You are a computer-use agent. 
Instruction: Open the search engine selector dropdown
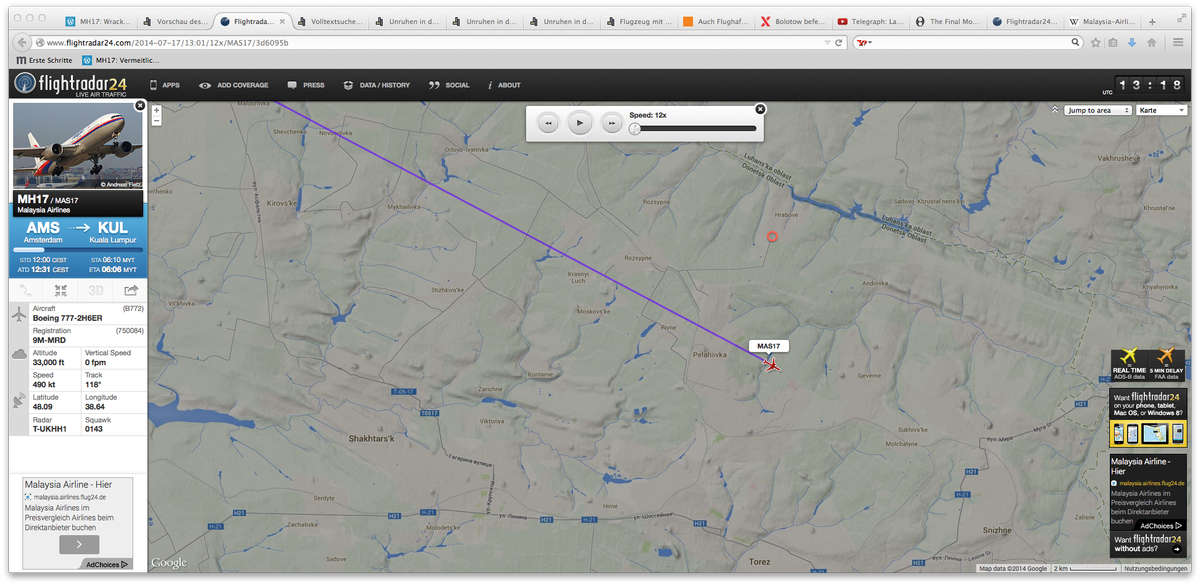[x=867, y=43]
